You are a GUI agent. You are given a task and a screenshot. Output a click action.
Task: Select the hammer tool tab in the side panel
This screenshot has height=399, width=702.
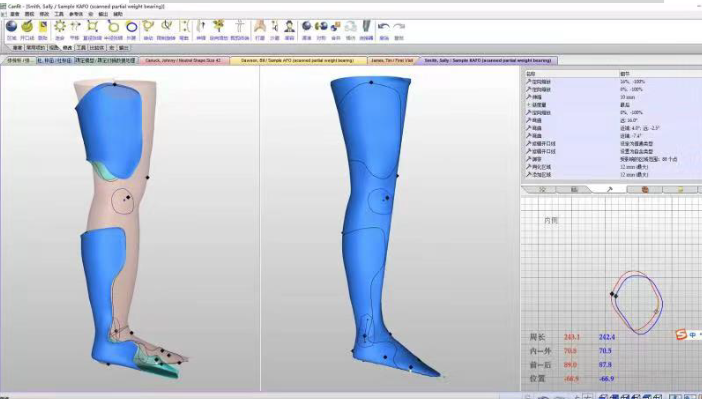pyautogui.click(x=609, y=190)
